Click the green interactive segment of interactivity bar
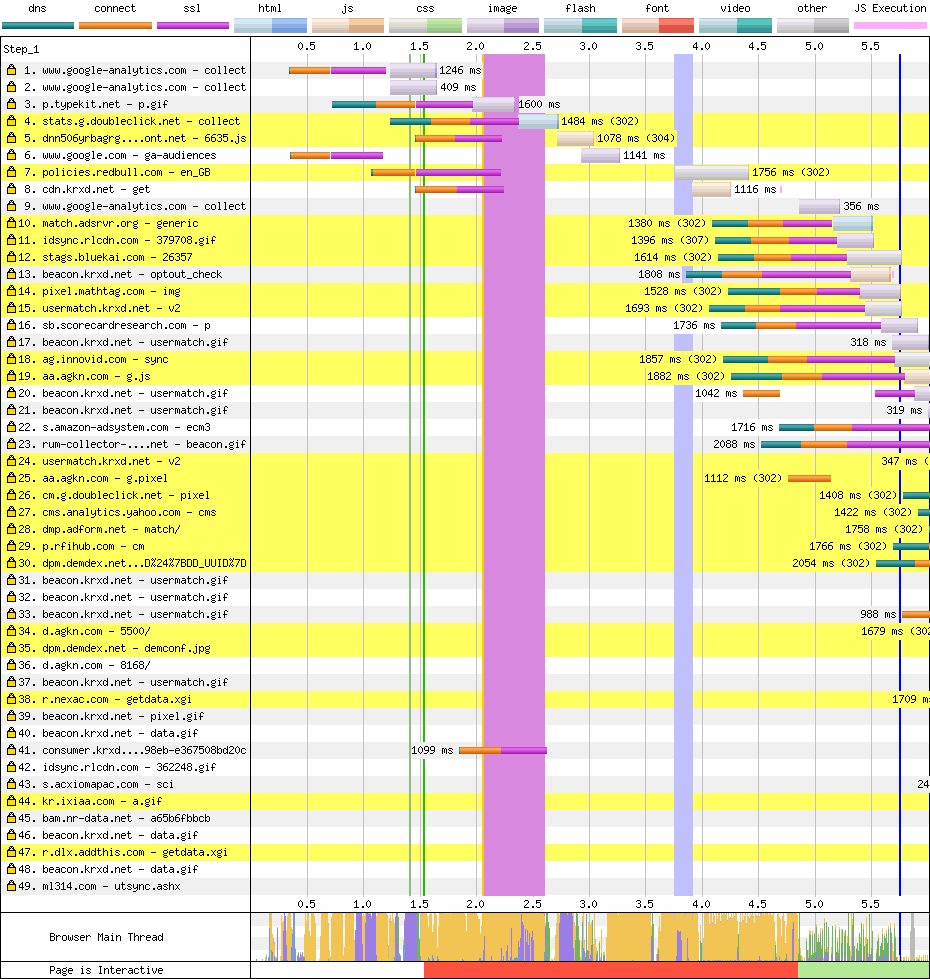The width and height of the screenshot is (930, 979). click(863, 970)
